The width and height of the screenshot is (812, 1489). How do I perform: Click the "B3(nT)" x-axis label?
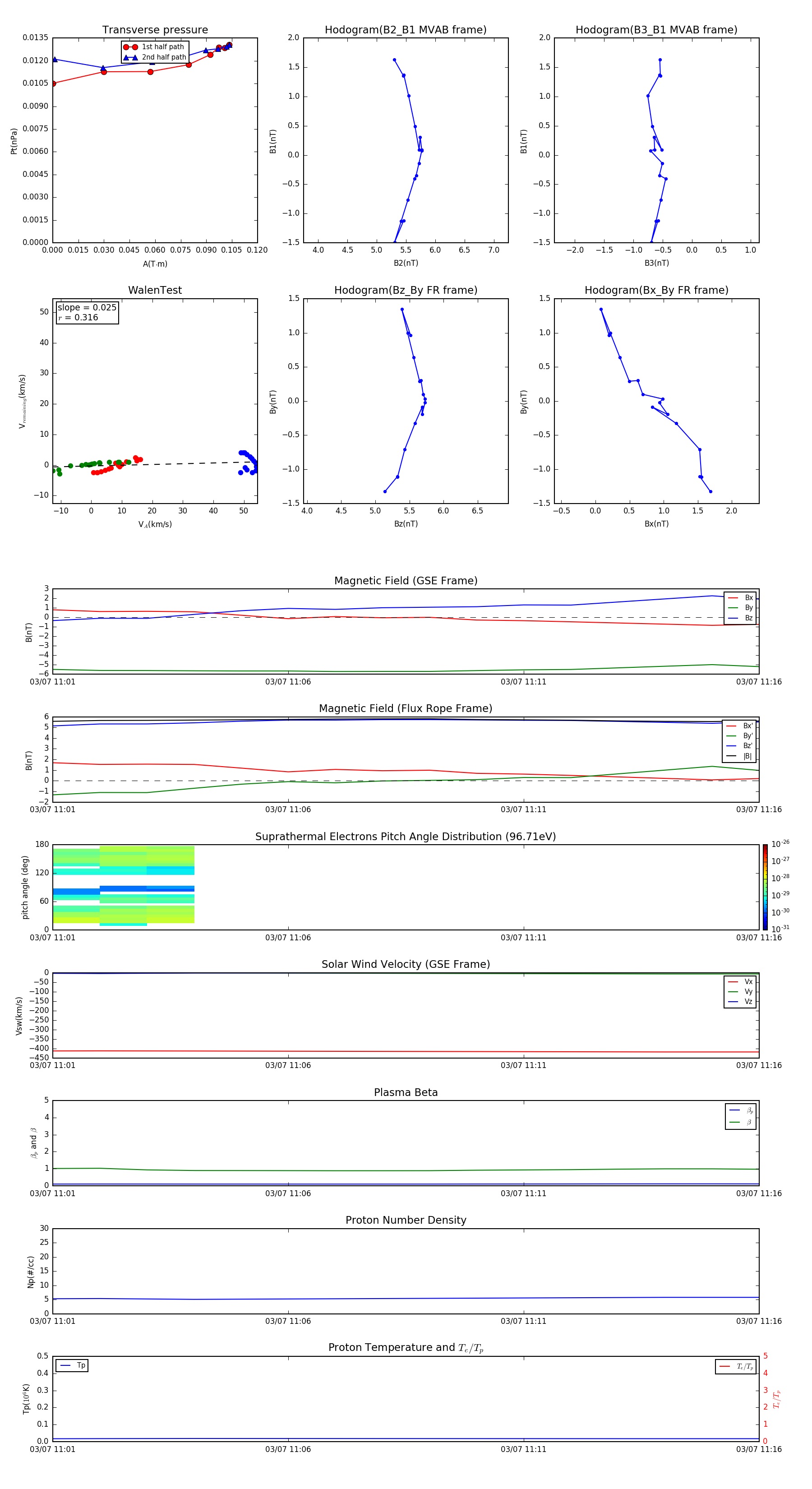click(656, 263)
